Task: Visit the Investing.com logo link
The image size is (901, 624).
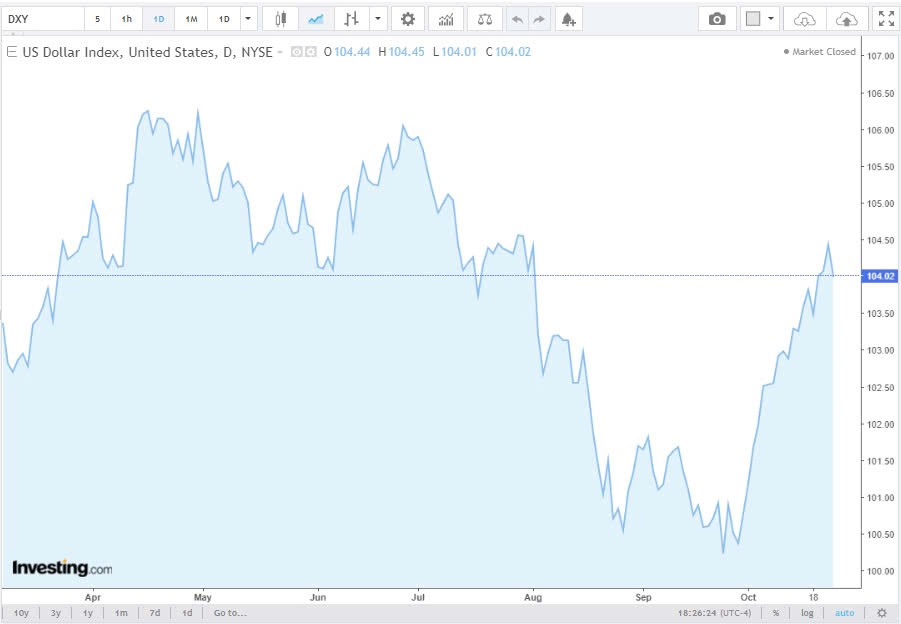Action: (60, 567)
